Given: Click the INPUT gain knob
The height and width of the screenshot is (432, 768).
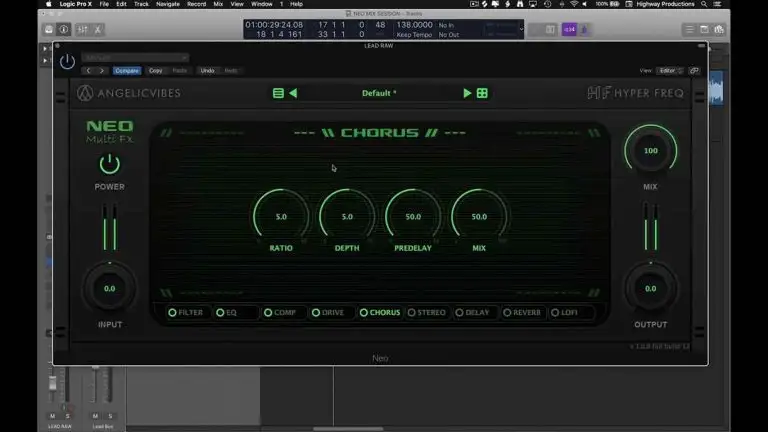Looking at the screenshot, I should point(109,288).
